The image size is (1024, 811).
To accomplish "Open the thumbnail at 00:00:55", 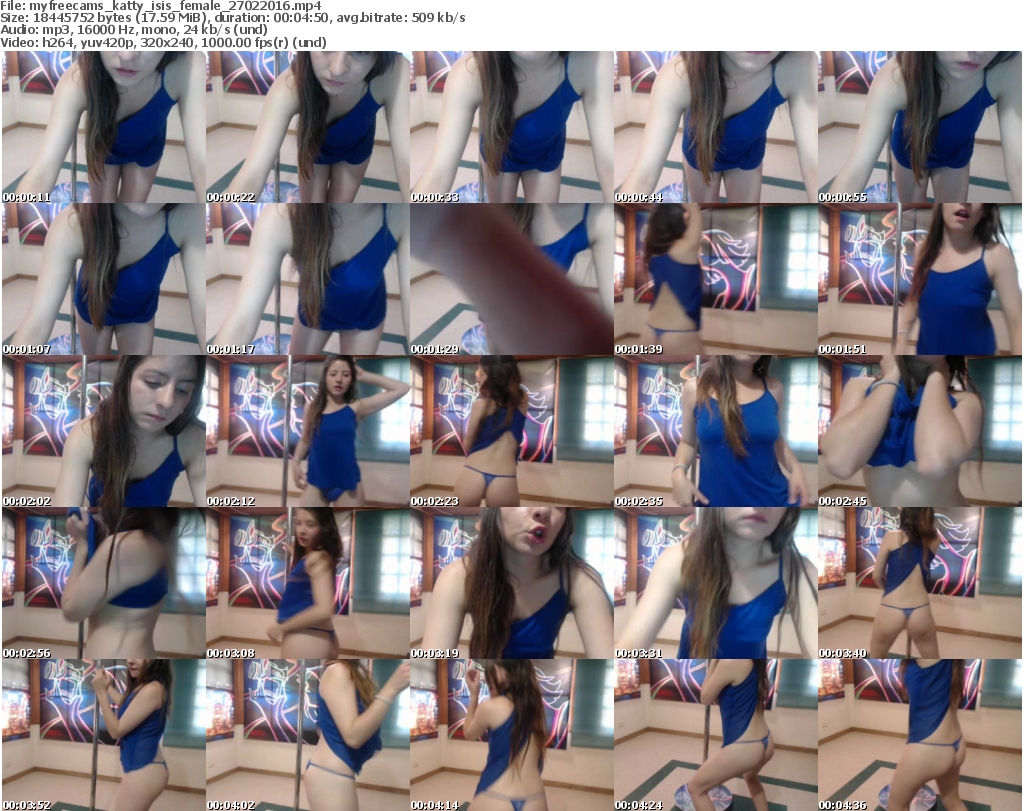I will click(920, 127).
